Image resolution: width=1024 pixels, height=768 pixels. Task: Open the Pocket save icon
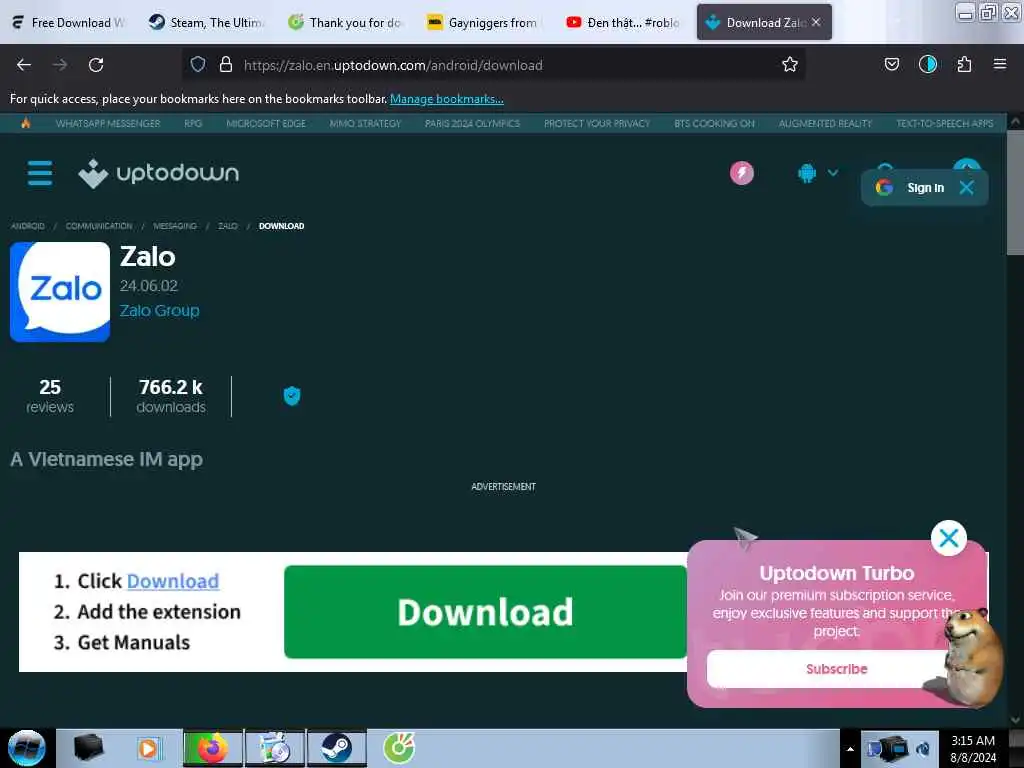click(x=891, y=64)
